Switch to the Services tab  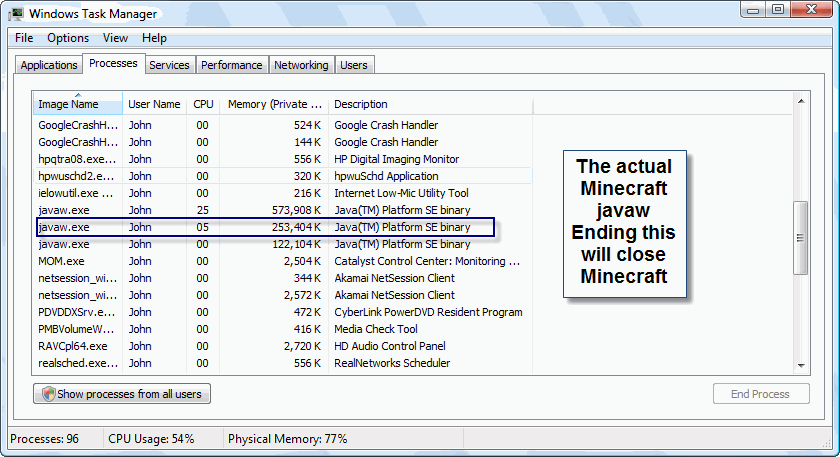coord(169,65)
